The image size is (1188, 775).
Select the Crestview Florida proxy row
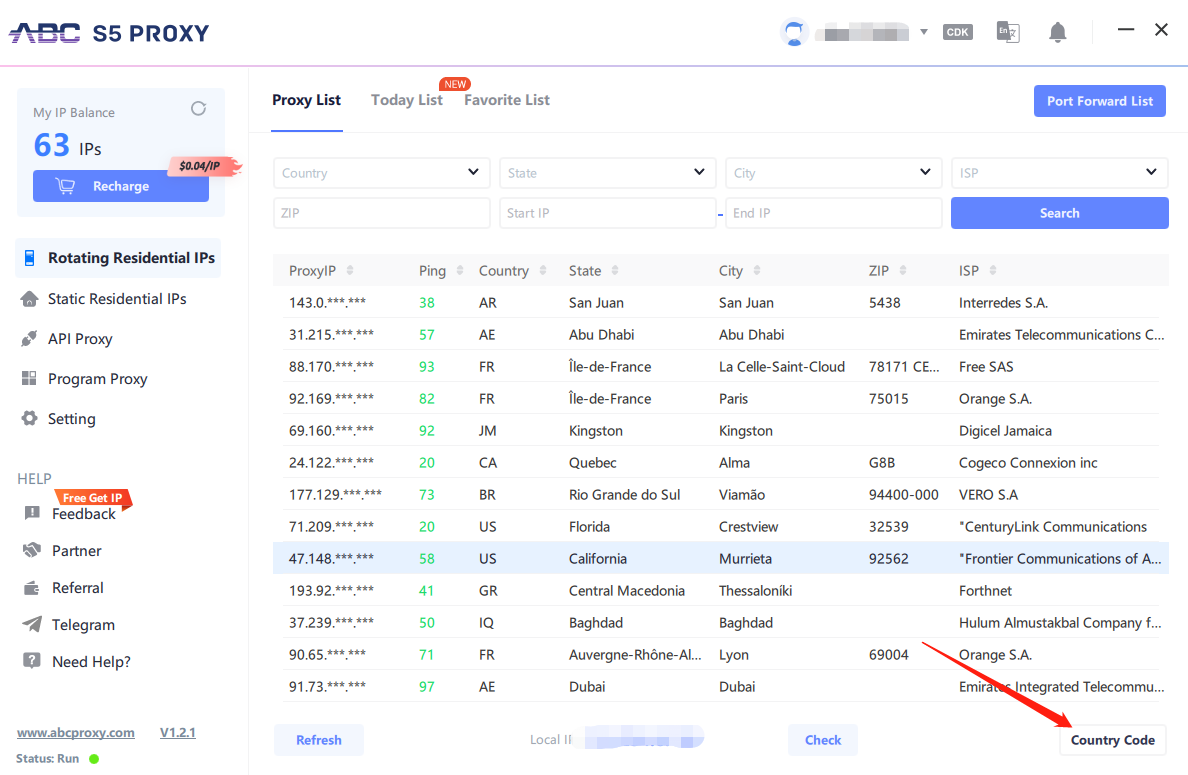[x=721, y=526]
